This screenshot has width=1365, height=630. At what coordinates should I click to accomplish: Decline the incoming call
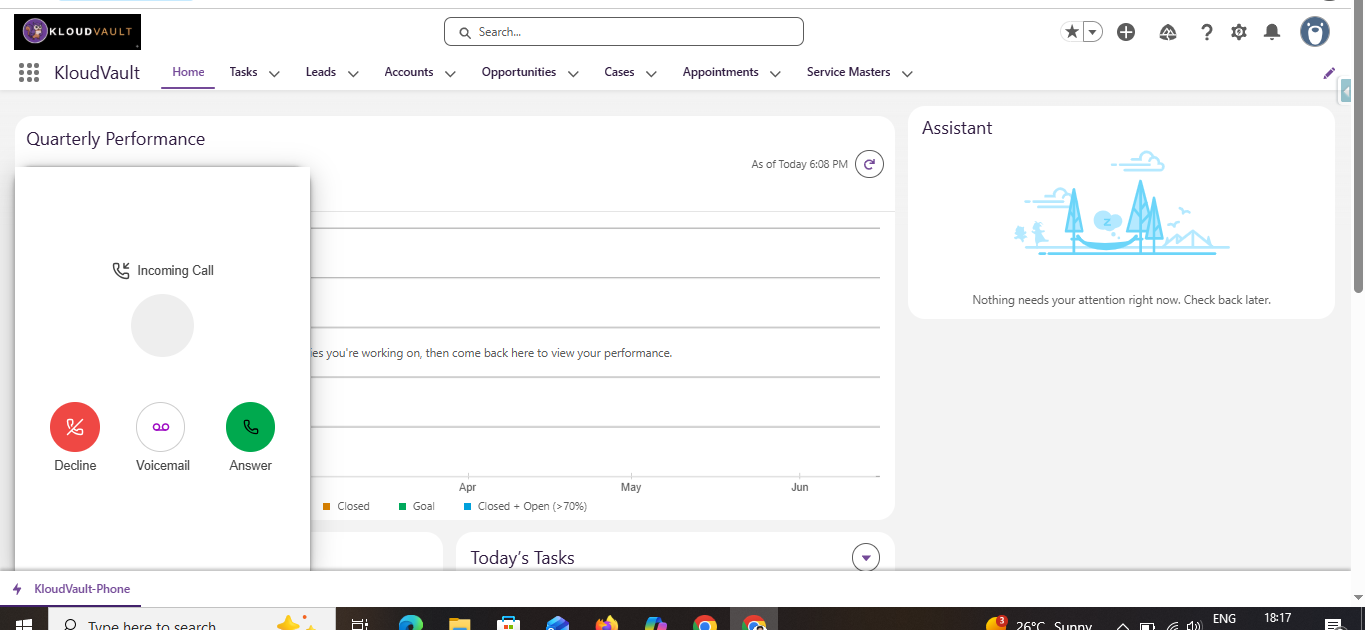(75, 427)
